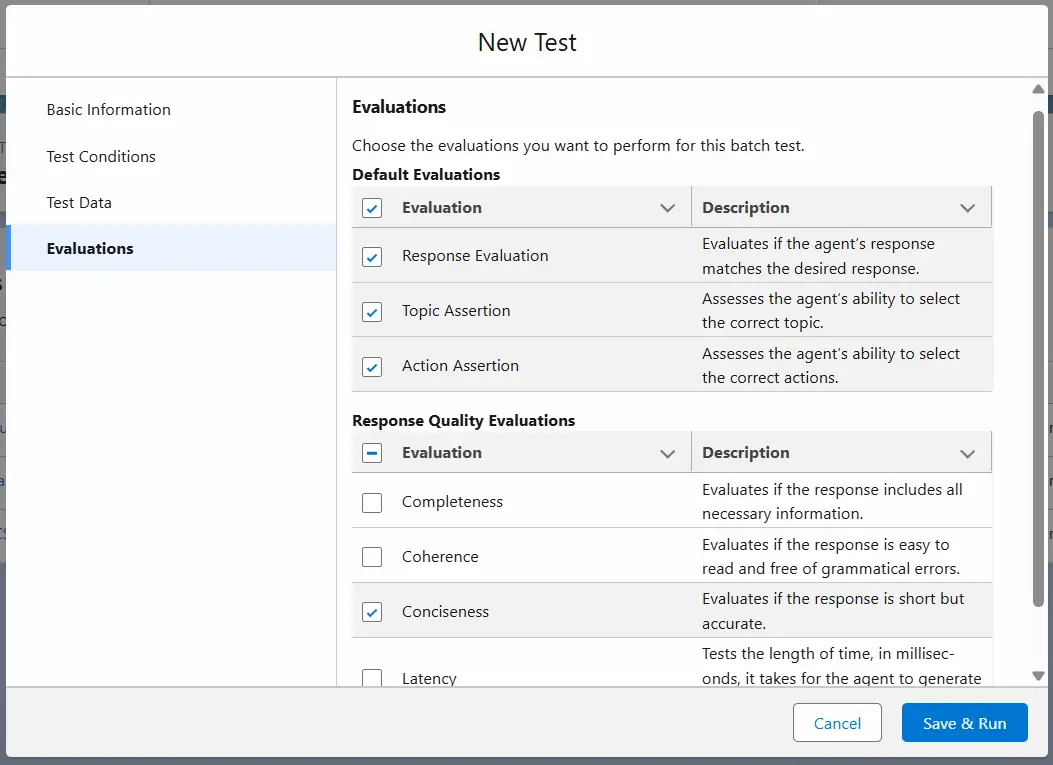Enable the Coherence evaluation checkbox
Screen dimensions: 1053x765
click(372, 557)
